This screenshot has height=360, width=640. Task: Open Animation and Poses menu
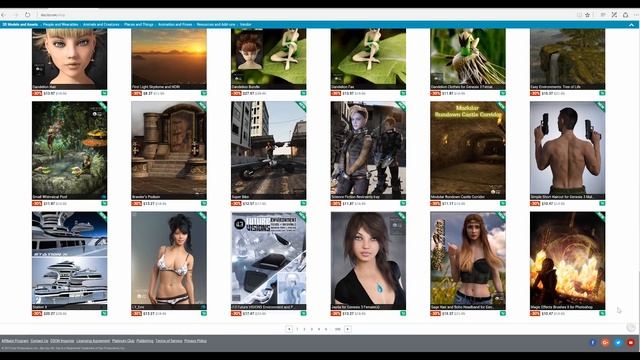175,24
